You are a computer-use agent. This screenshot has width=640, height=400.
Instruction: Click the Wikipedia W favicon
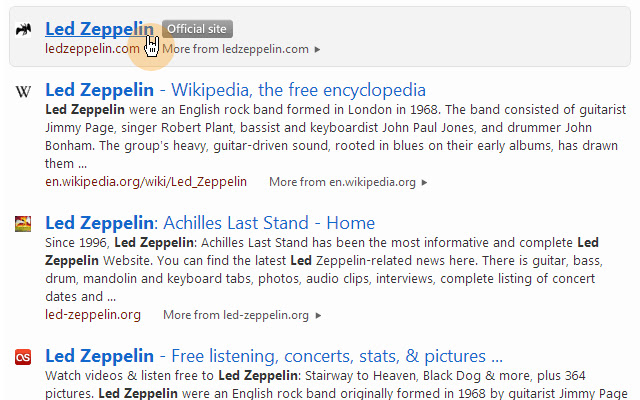tap(23, 91)
